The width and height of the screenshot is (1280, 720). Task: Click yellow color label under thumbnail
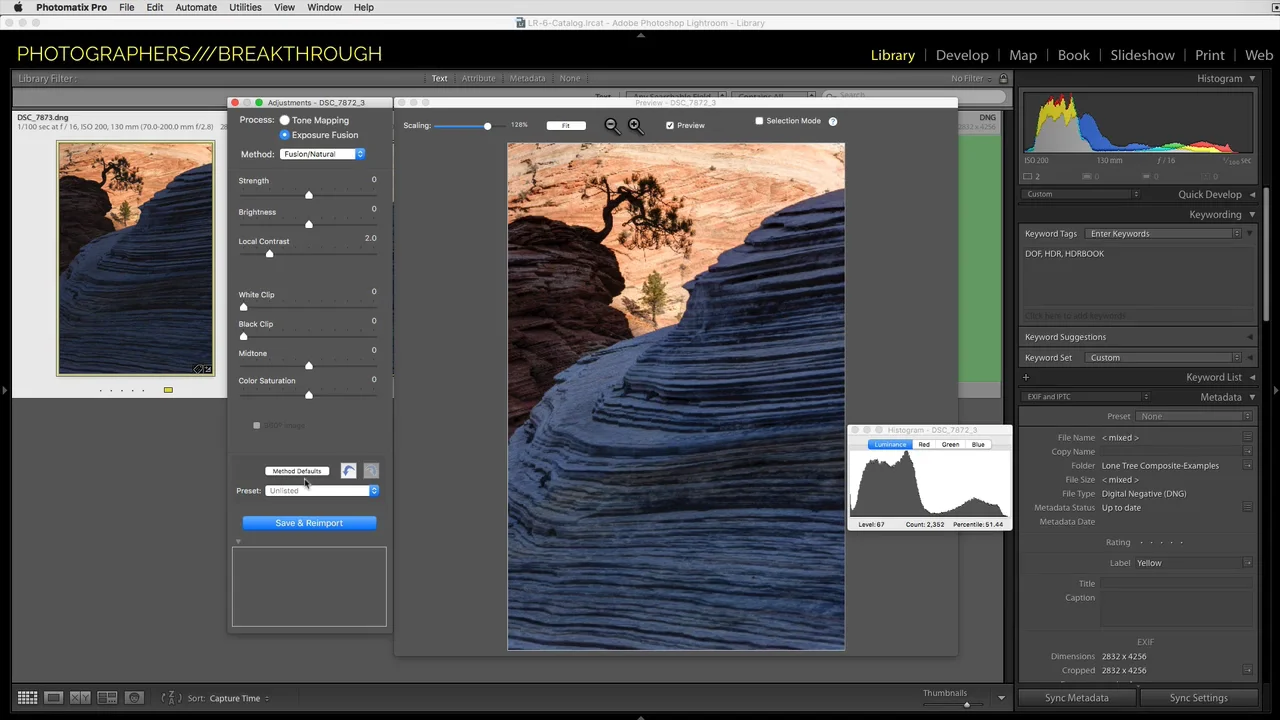click(x=168, y=390)
